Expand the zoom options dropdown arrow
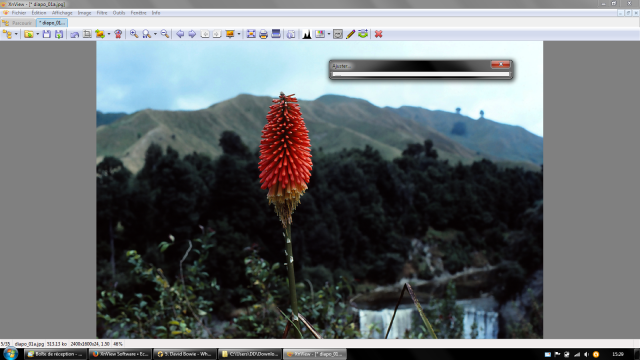The width and height of the screenshot is (640, 360). [155, 34]
